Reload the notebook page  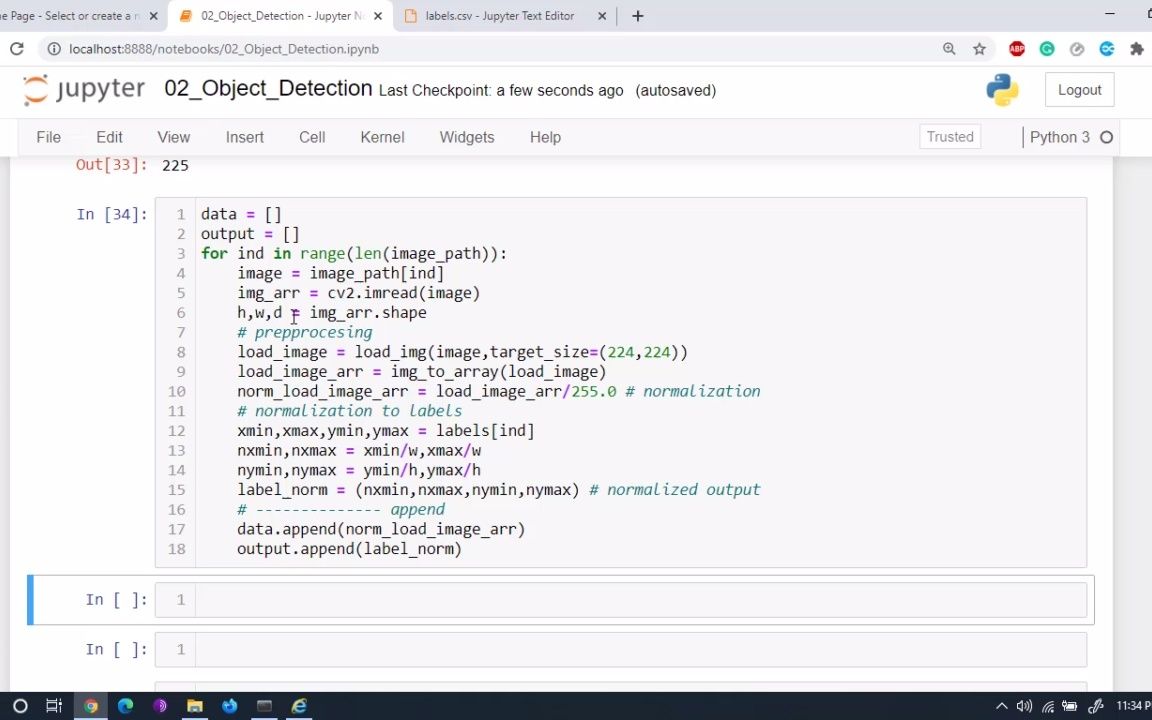coord(16,48)
